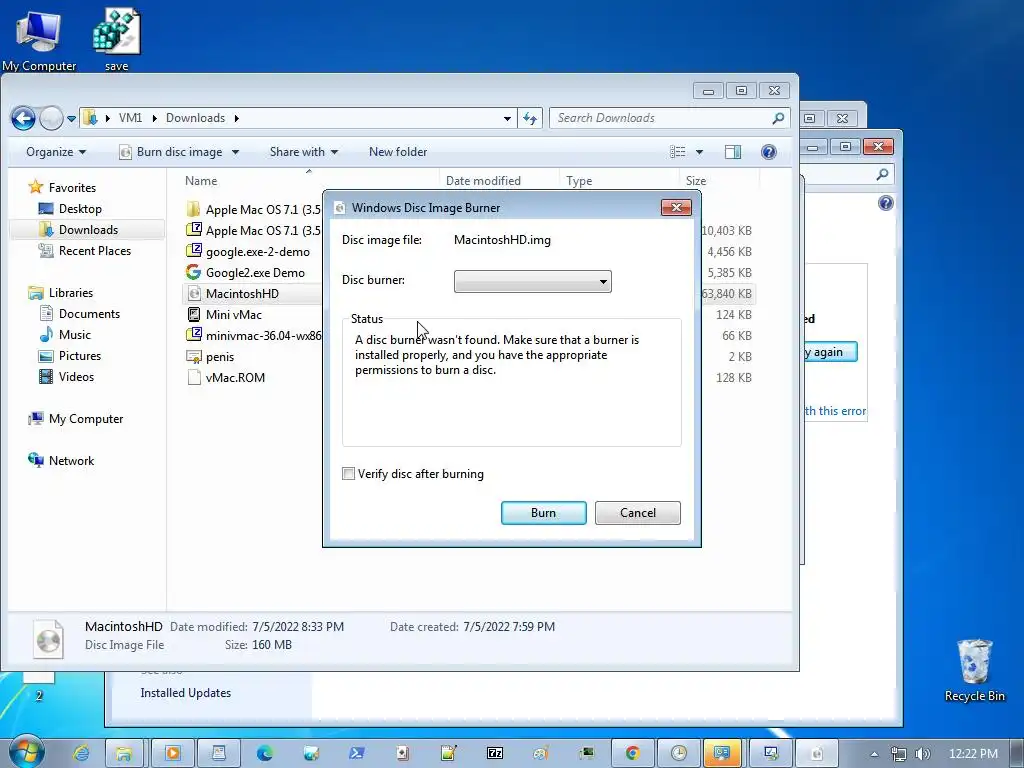Click Installed Updates link in background window
This screenshot has height=768, width=1024.
(185, 693)
